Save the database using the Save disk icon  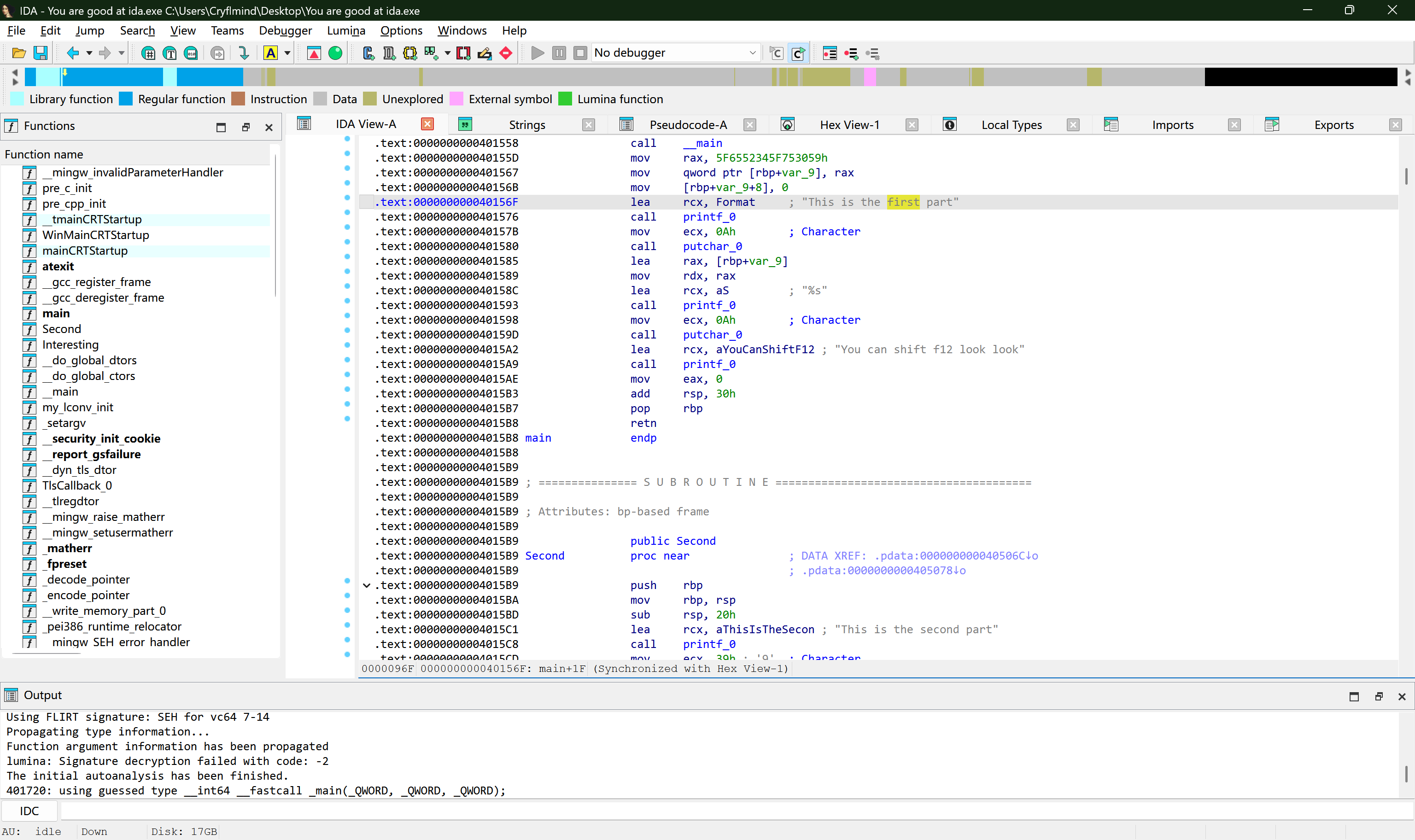(40, 52)
